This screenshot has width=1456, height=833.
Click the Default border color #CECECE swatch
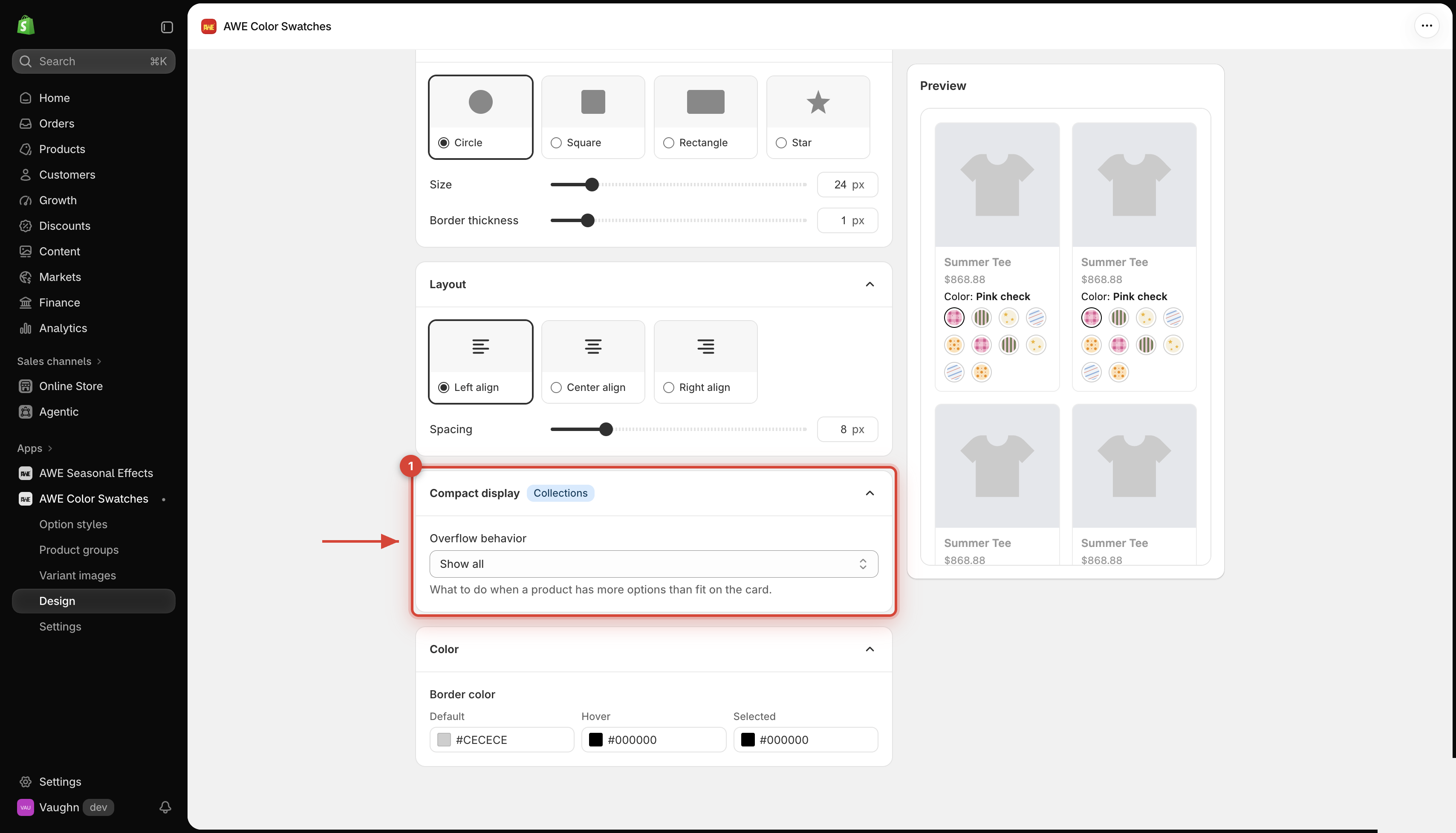click(x=444, y=740)
